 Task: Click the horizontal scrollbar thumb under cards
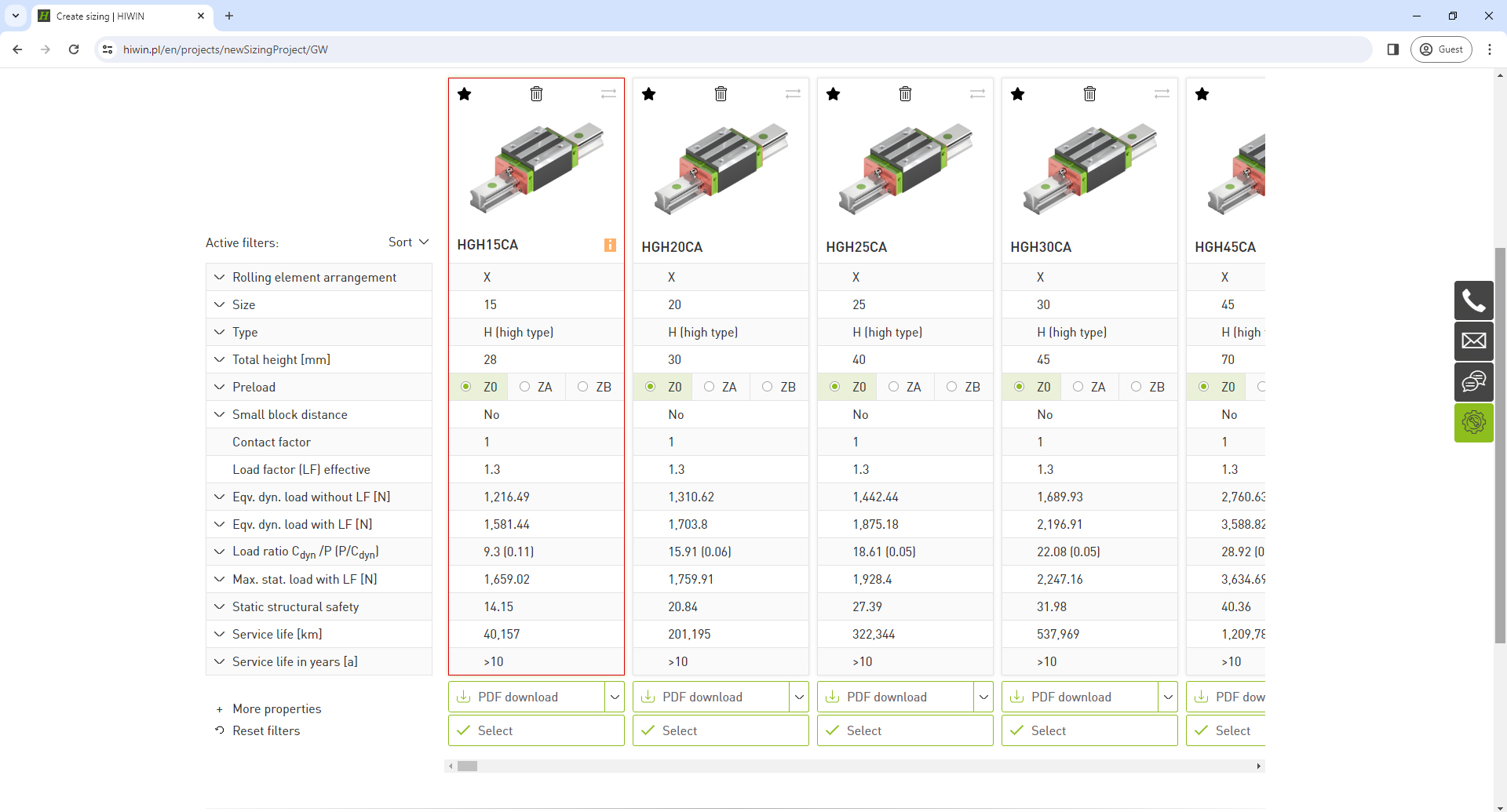468,766
